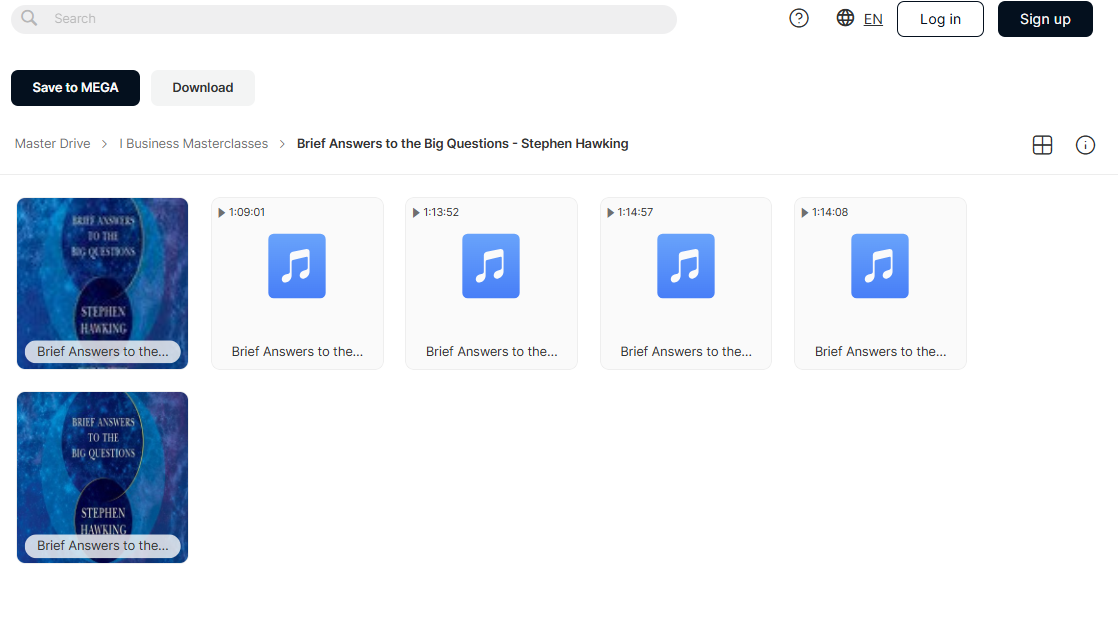Select the current Stephen Hawking folder breadcrumb
Viewport: 1118px width, 629px height.
coord(463,143)
